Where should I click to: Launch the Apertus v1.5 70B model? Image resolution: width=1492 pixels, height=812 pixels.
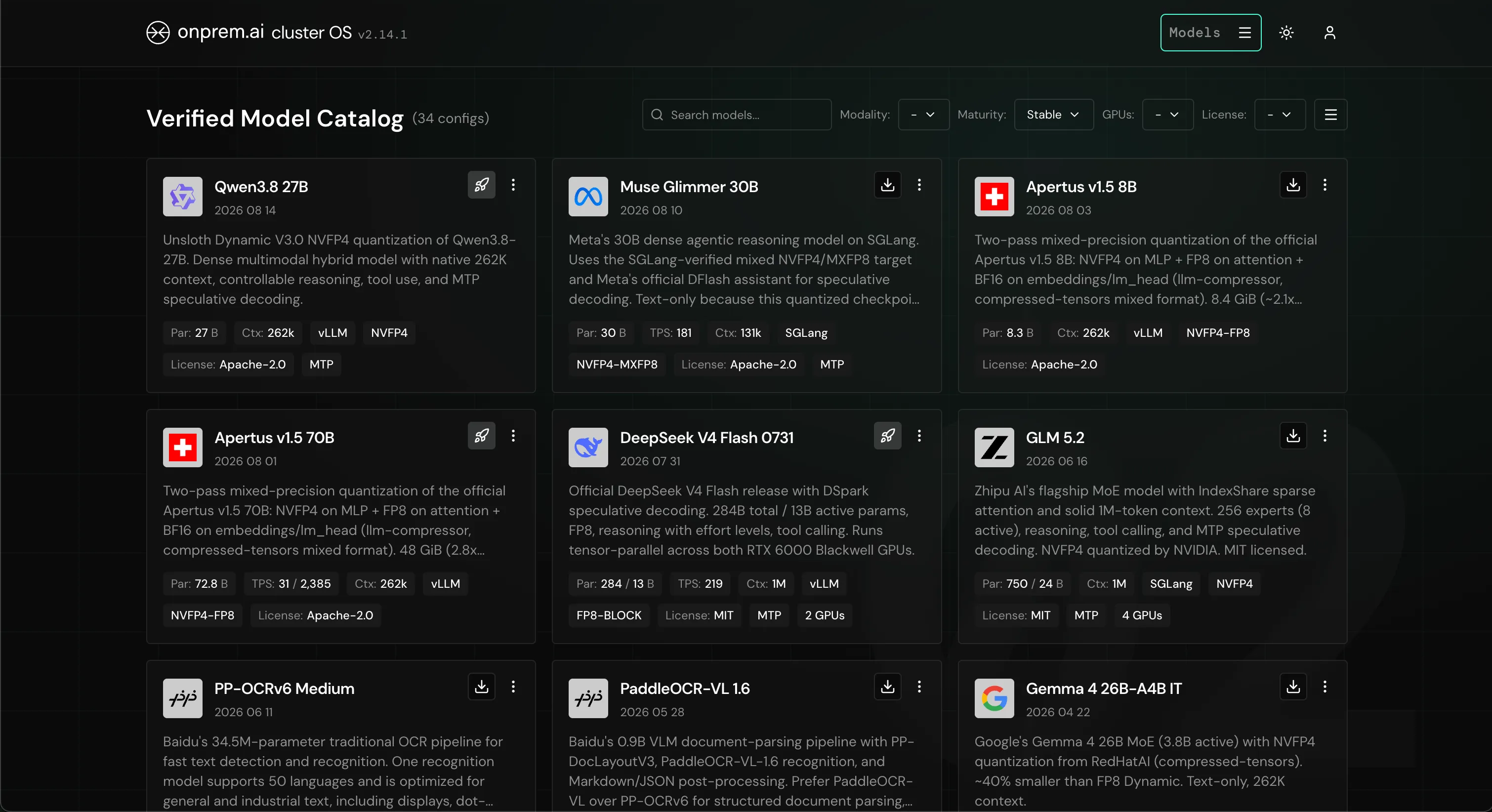coord(481,436)
